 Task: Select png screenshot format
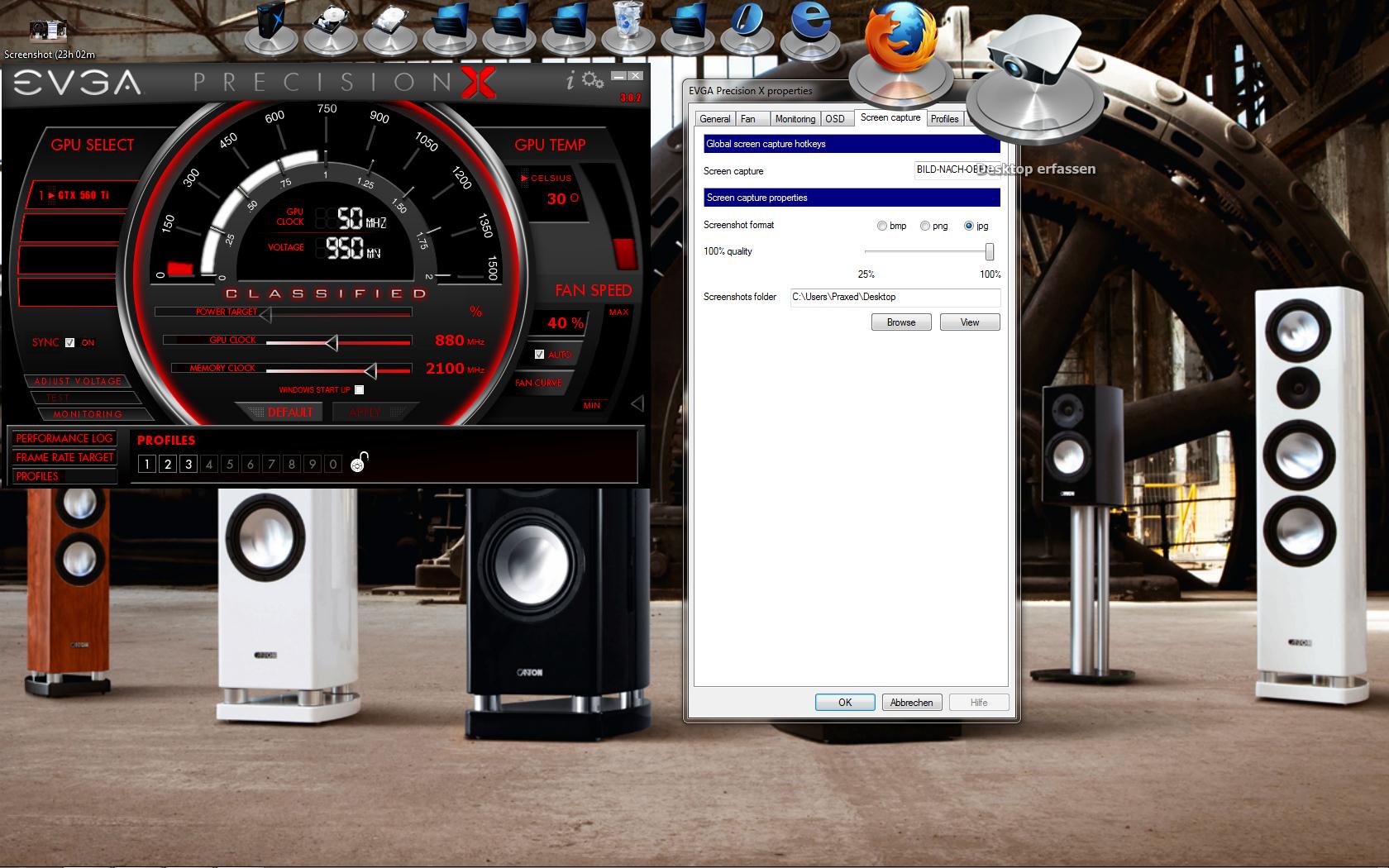925,226
